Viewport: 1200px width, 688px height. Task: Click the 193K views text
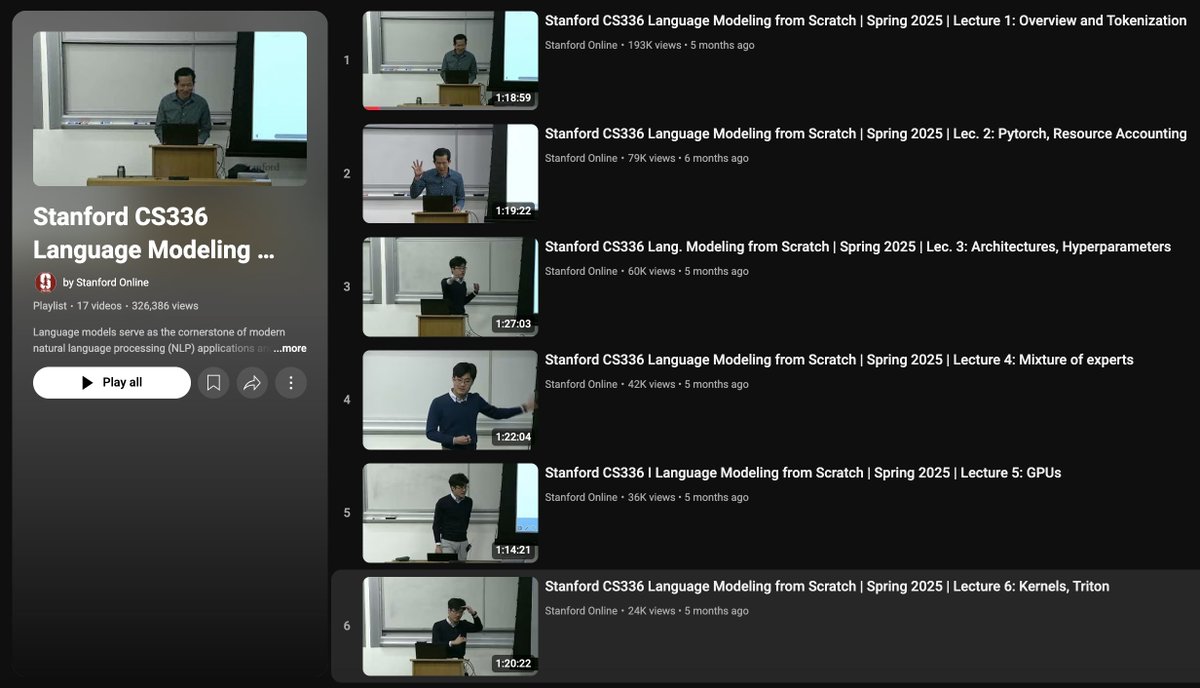coord(654,45)
